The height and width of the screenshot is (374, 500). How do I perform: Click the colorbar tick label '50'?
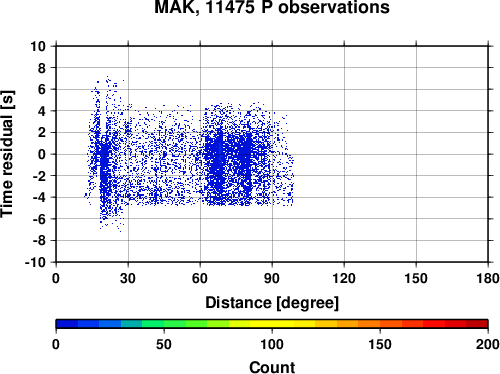click(x=164, y=344)
